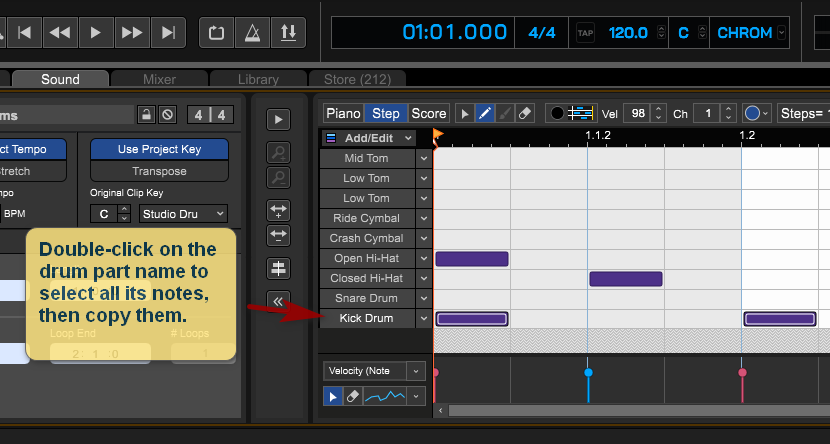Collapse the panel with the double-chevron icon
This screenshot has height=444, width=830.
pyautogui.click(x=278, y=301)
